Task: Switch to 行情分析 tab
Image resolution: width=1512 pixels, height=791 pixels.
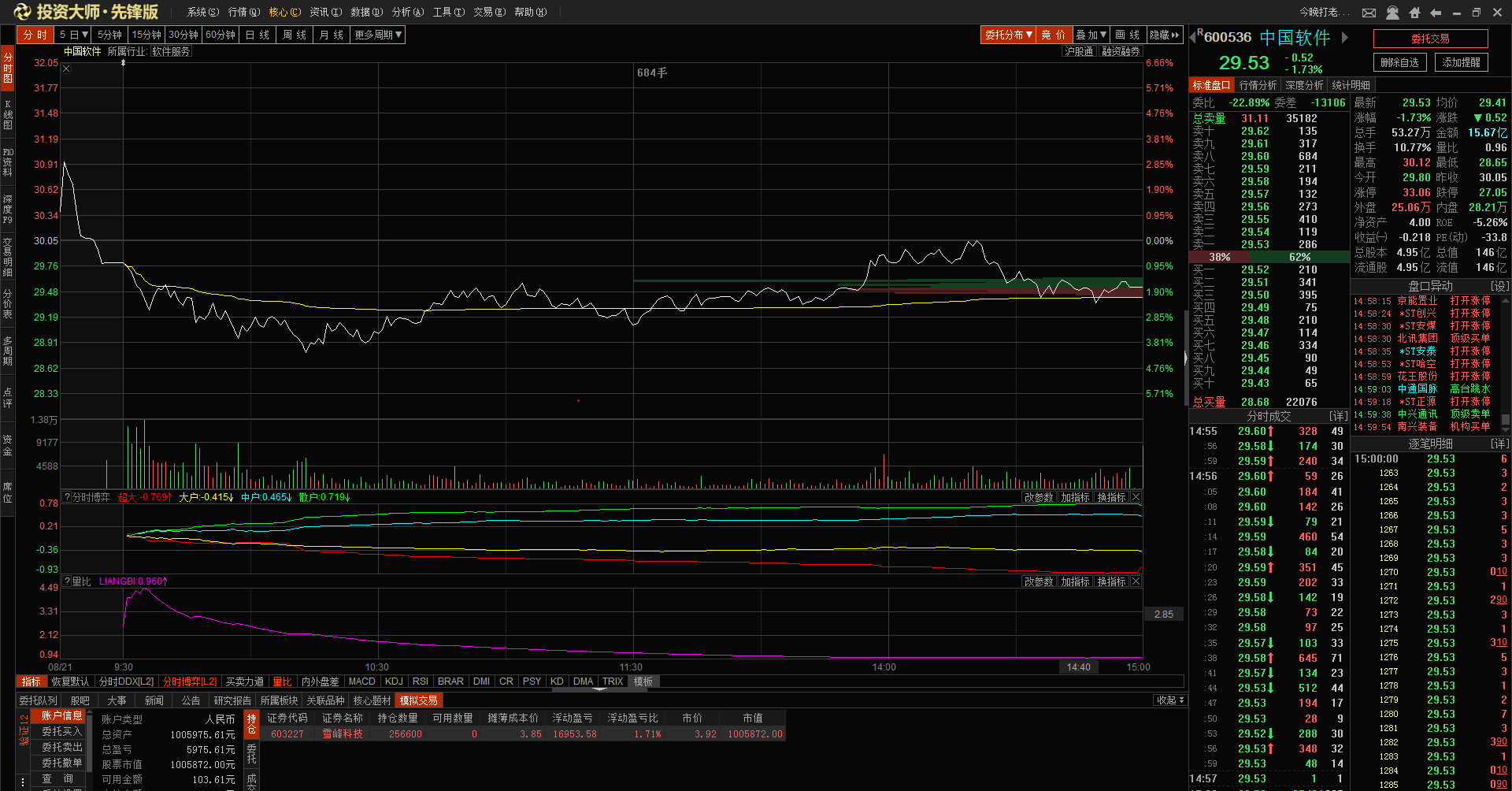Action: (1258, 85)
